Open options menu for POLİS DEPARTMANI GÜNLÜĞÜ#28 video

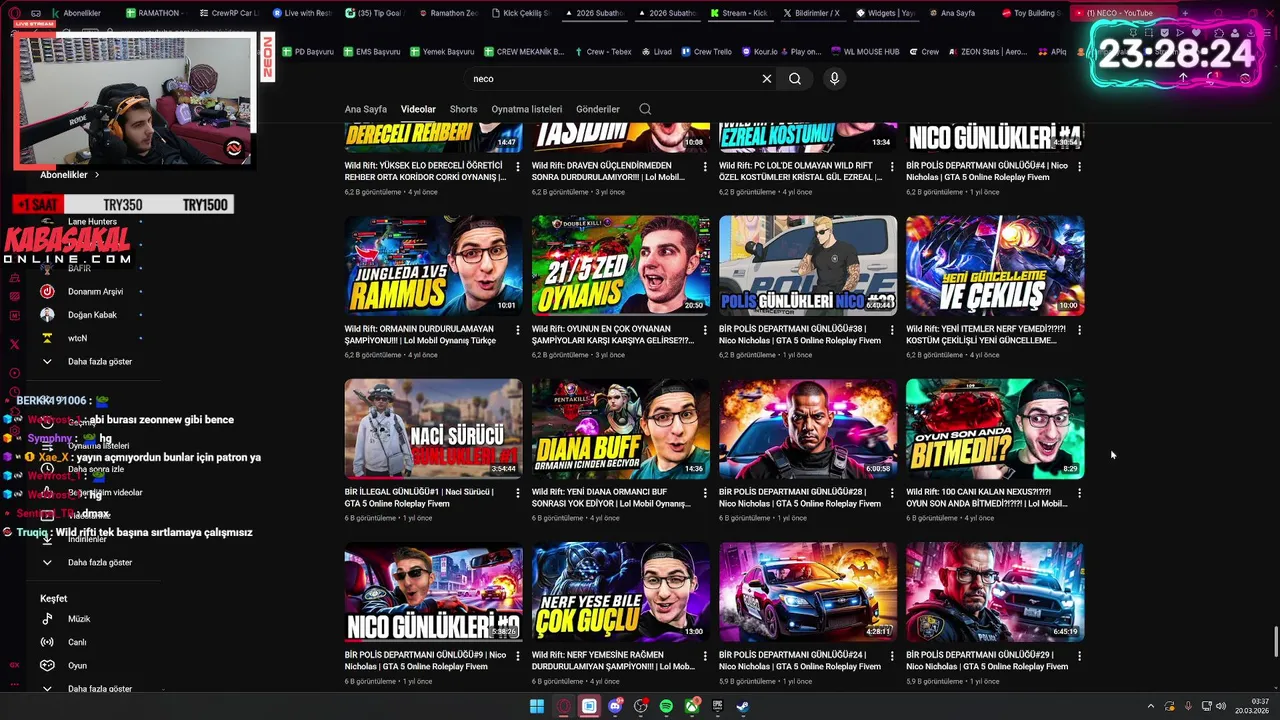892,493
